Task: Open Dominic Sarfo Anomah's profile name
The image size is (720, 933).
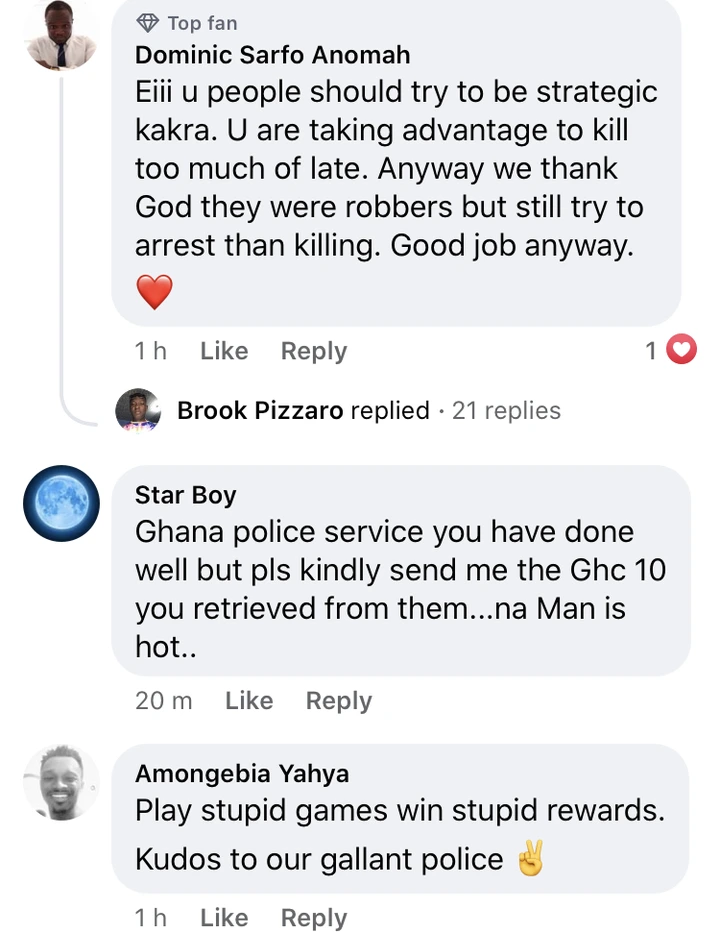Action: (272, 55)
